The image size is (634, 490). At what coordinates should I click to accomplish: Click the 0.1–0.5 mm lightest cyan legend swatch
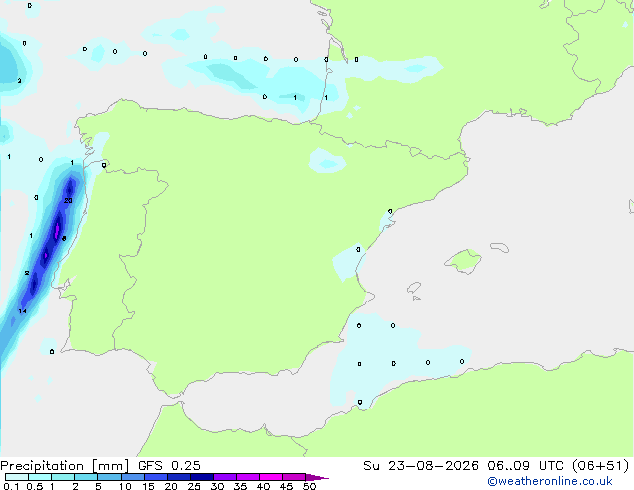click(17, 477)
